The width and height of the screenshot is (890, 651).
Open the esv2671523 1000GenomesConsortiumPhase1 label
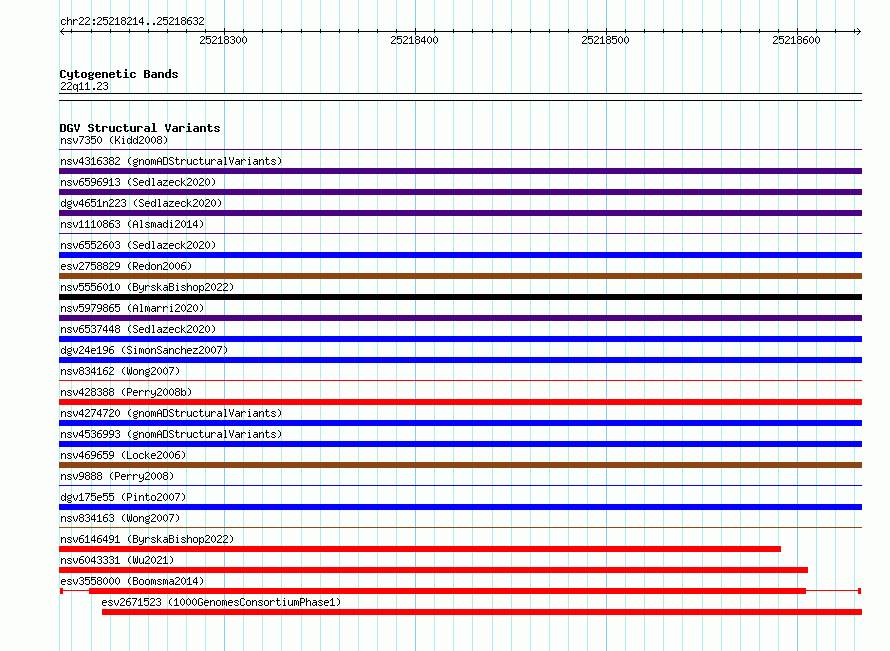pos(221,602)
